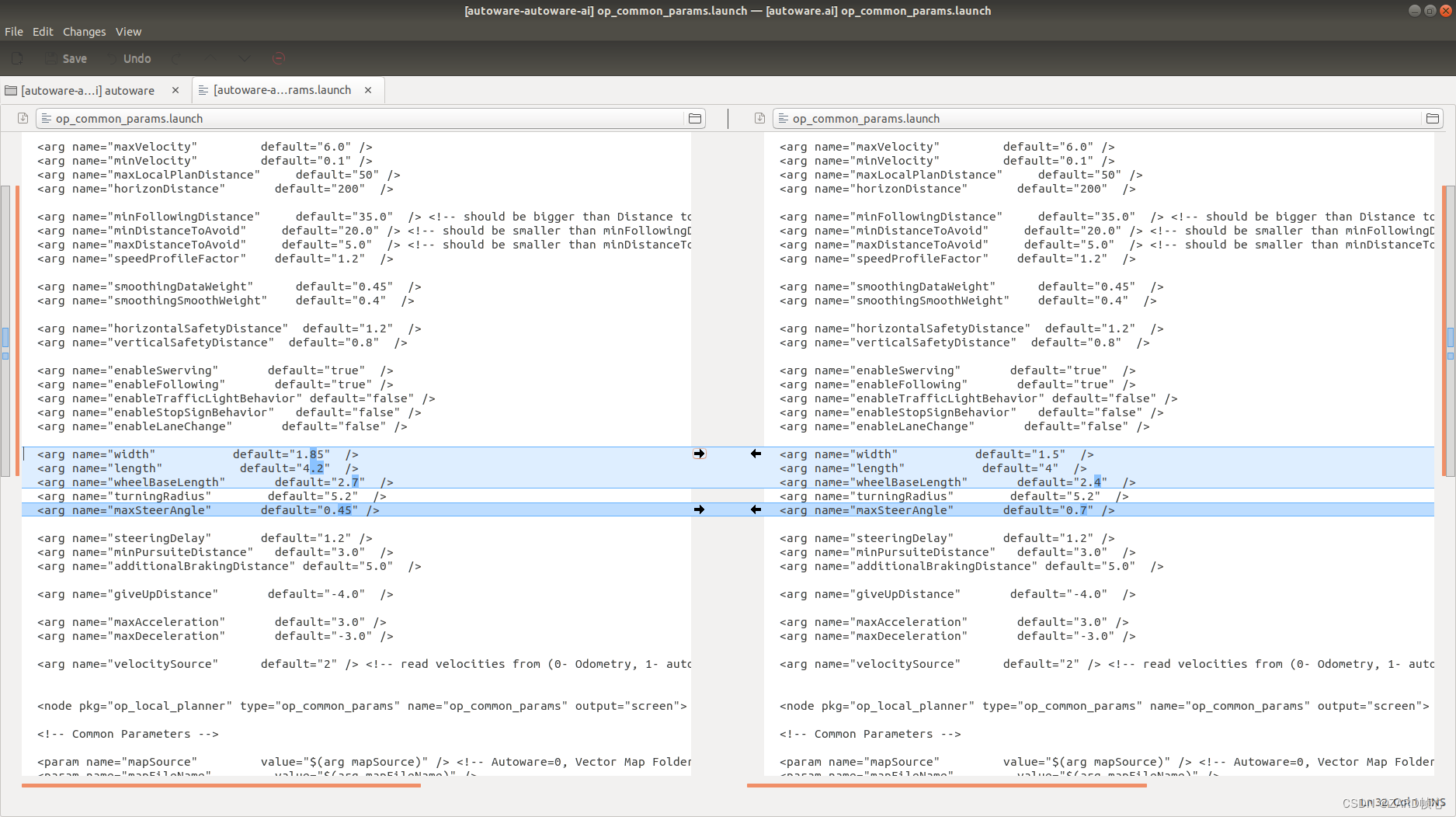Click left pane horizontal scrollbar
This screenshot has height=817, width=1456.
pos(221,785)
